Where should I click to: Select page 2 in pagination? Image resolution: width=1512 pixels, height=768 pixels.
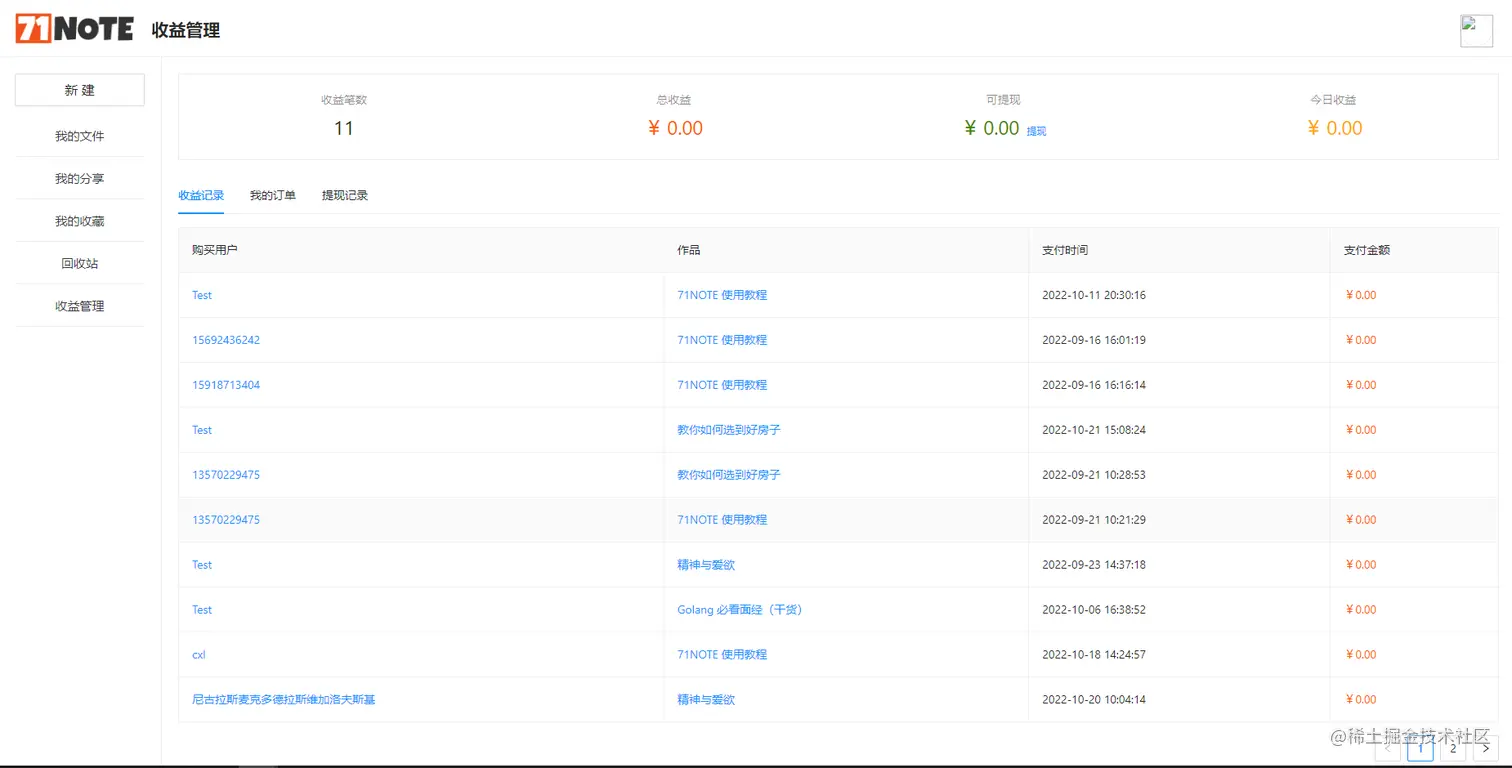click(1453, 748)
